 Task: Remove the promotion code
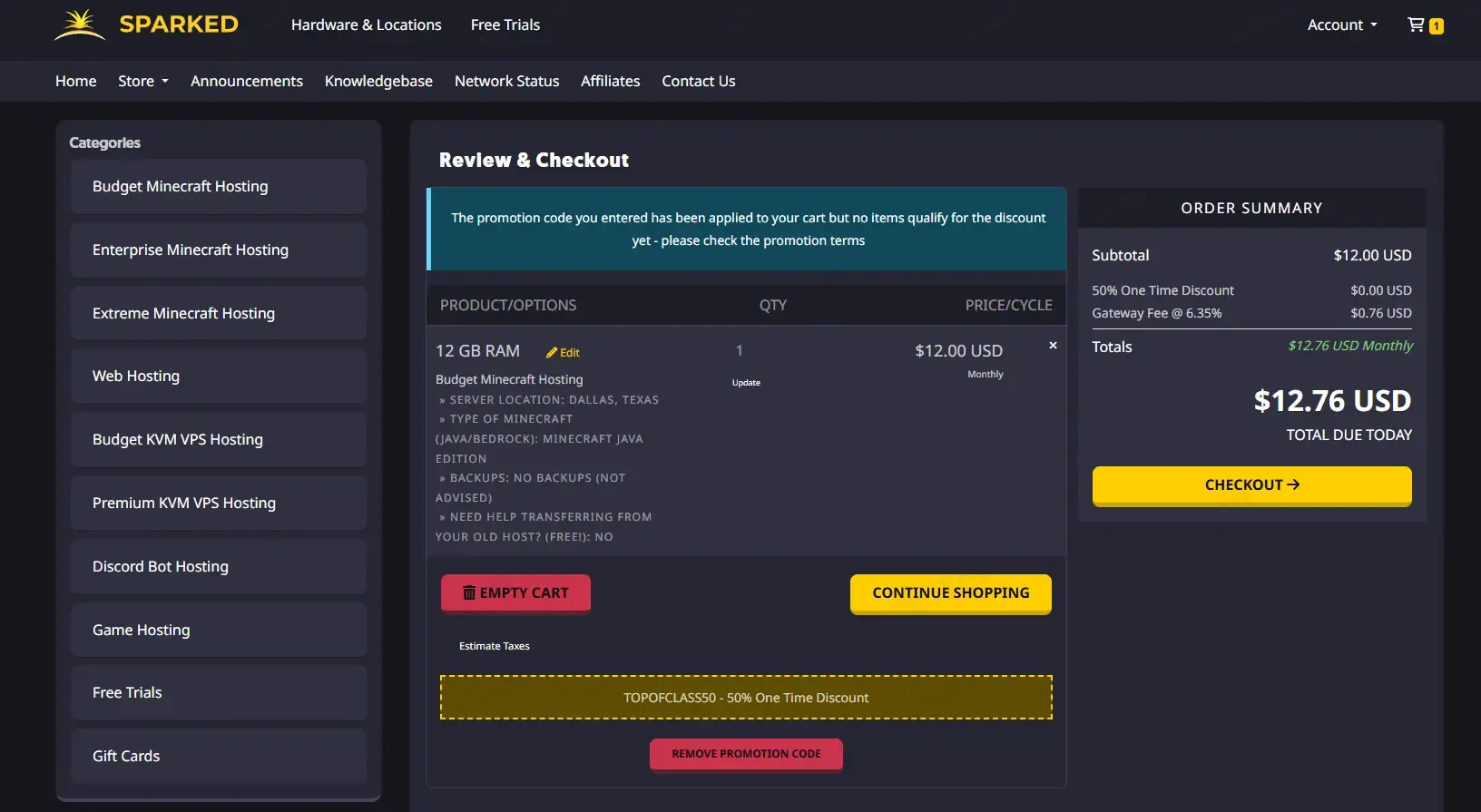(746, 754)
